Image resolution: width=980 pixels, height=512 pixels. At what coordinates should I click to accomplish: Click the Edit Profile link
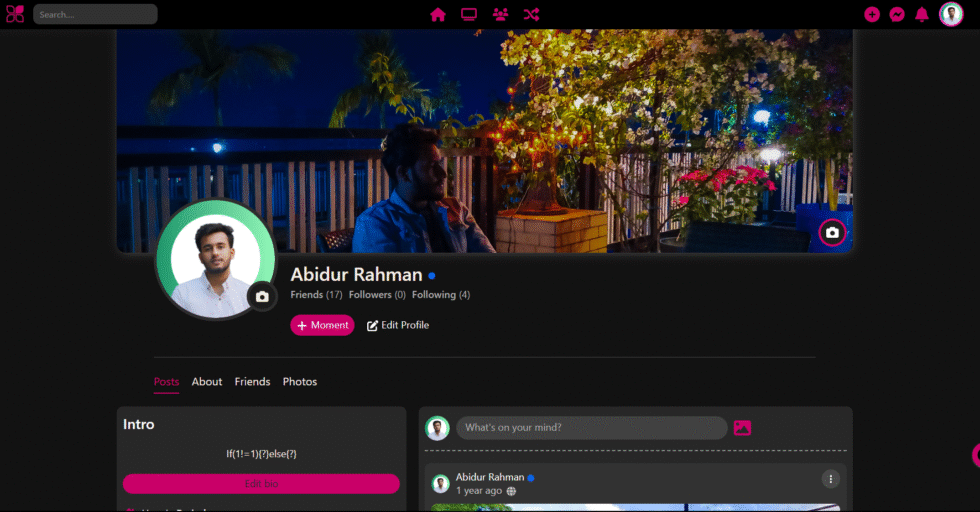pyautogui.click(x=398, y=325)
